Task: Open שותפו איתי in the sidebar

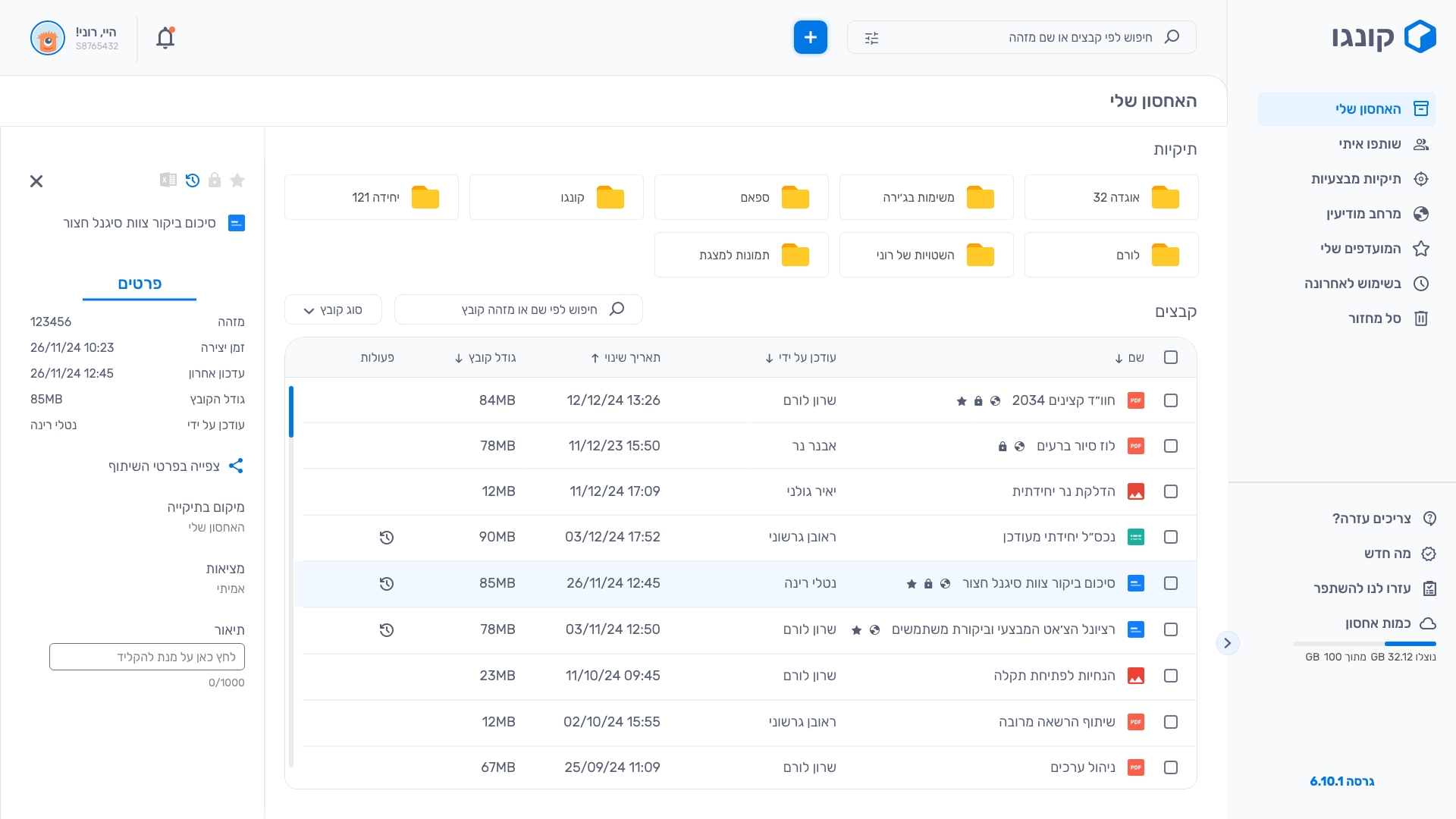Action: point(1370,144)
